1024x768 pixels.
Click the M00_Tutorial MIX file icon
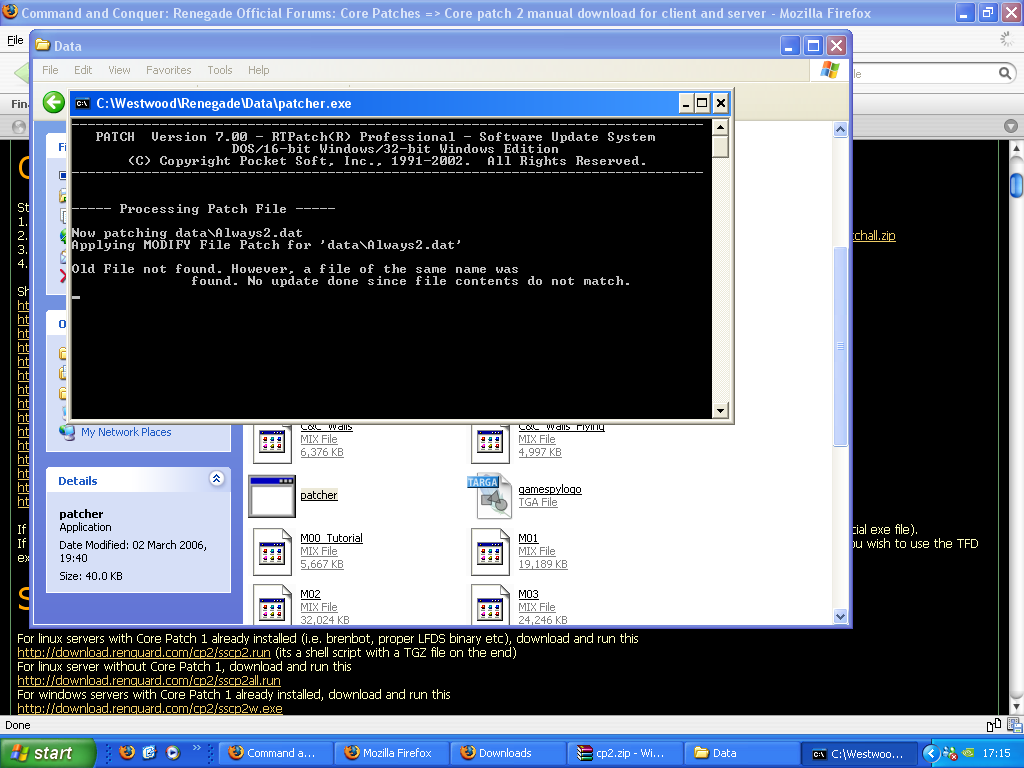[x=272, y=552]
